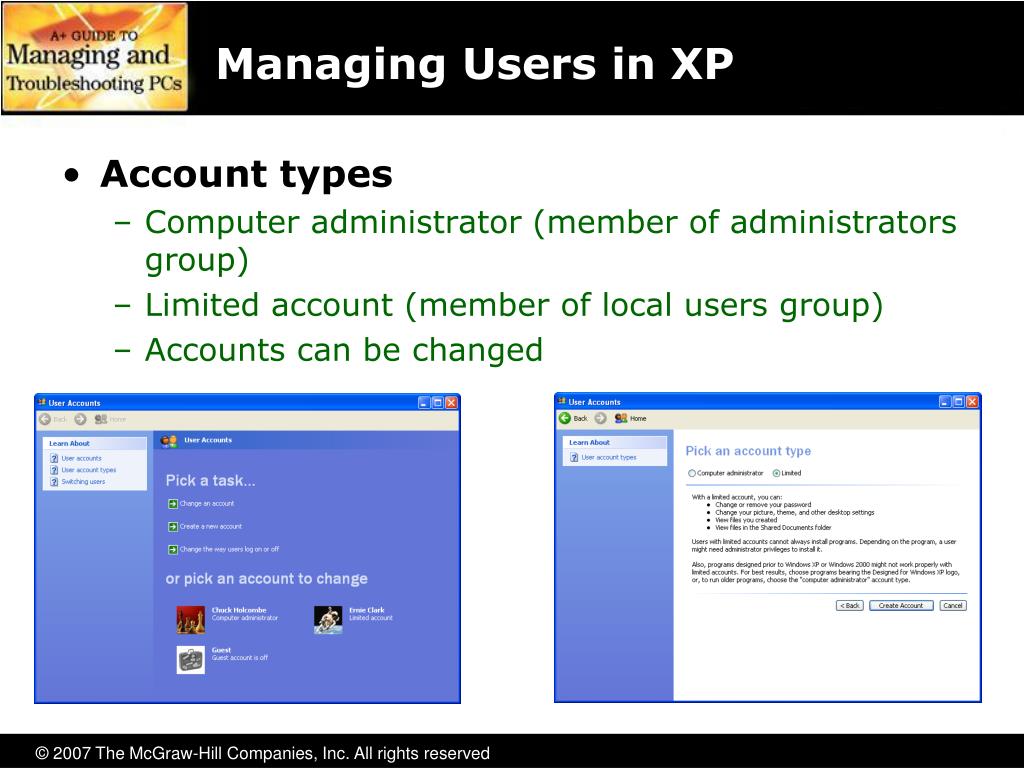Click 'or pick an account to change' heading
This screenshot has height=768, width=1024.
click(x=266, y=579)
